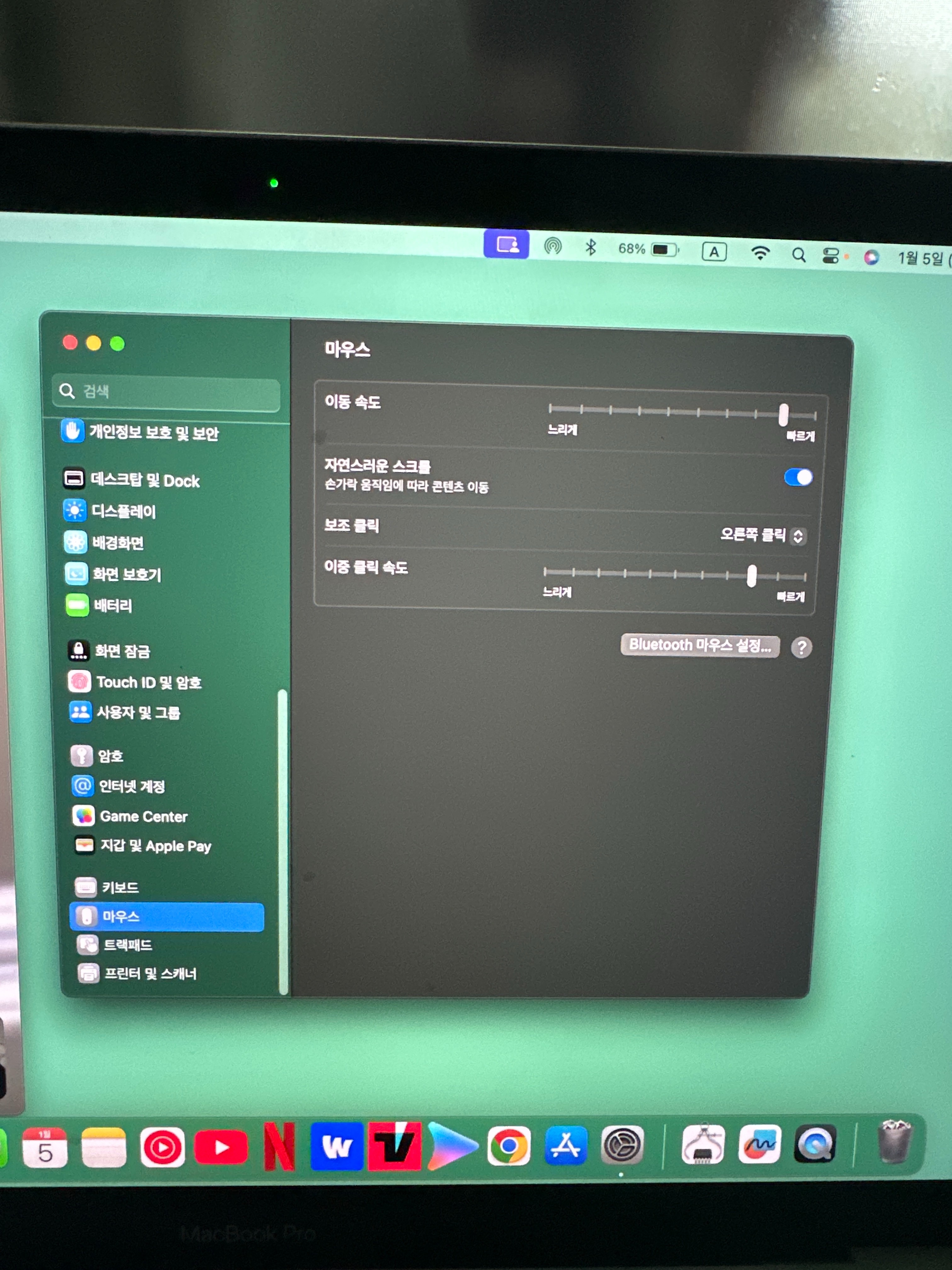Open Netflix from the Dock
952x1270 pixels.
tap(280, 1147)
